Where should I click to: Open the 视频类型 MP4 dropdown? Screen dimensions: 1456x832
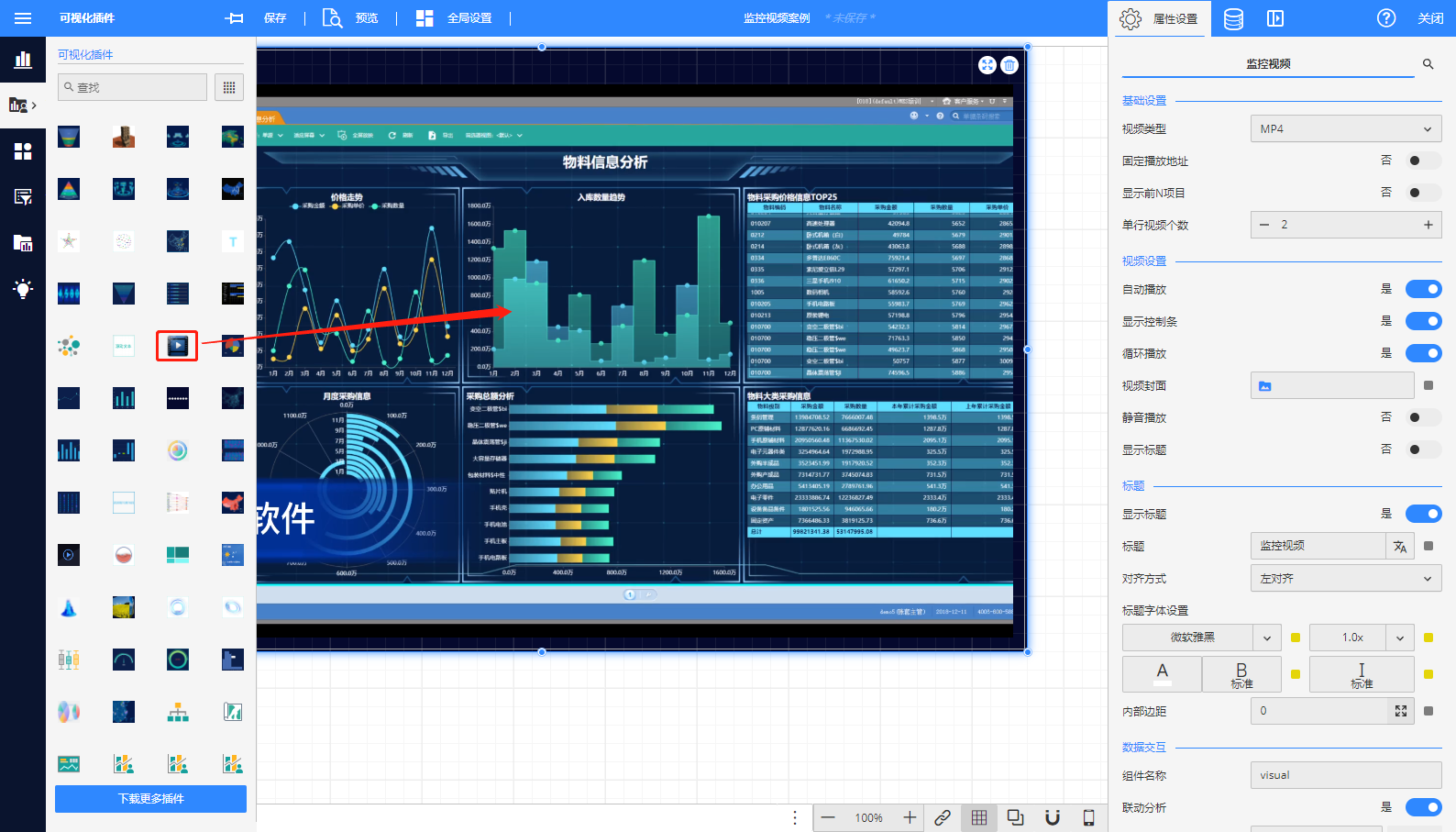(1345, 129)
